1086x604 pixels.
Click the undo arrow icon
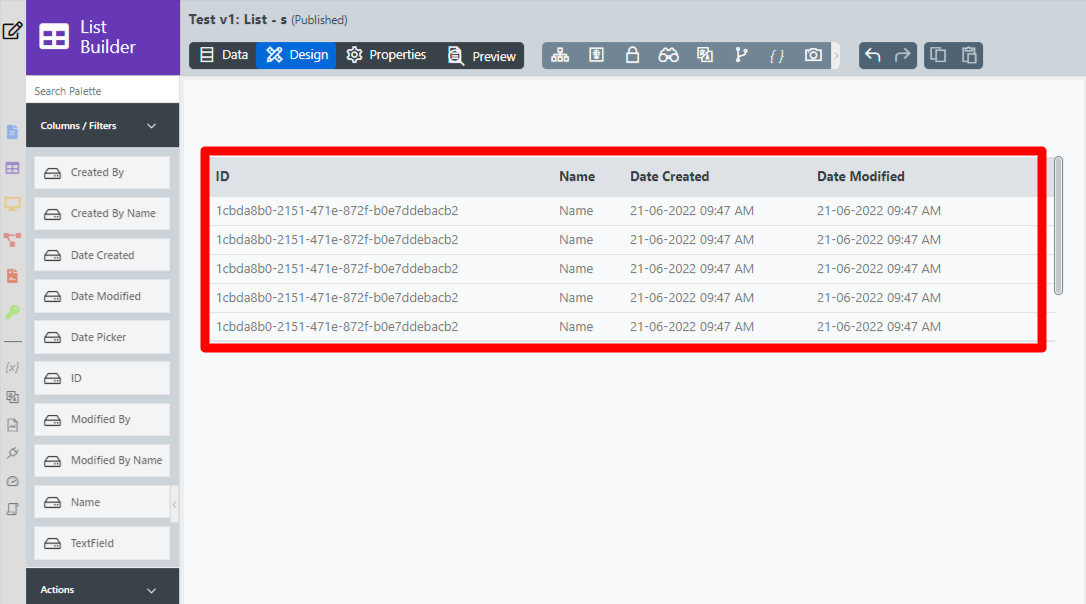873,55
